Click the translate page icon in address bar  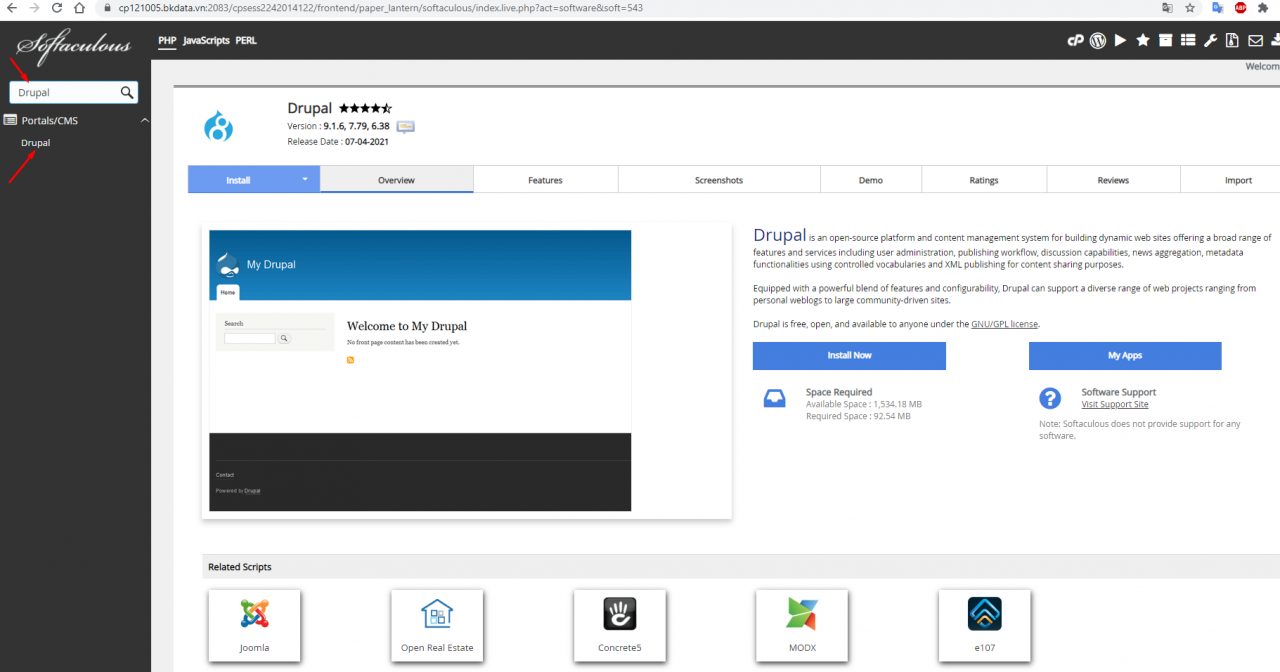pyautogui.click(x=1166, y=7)
